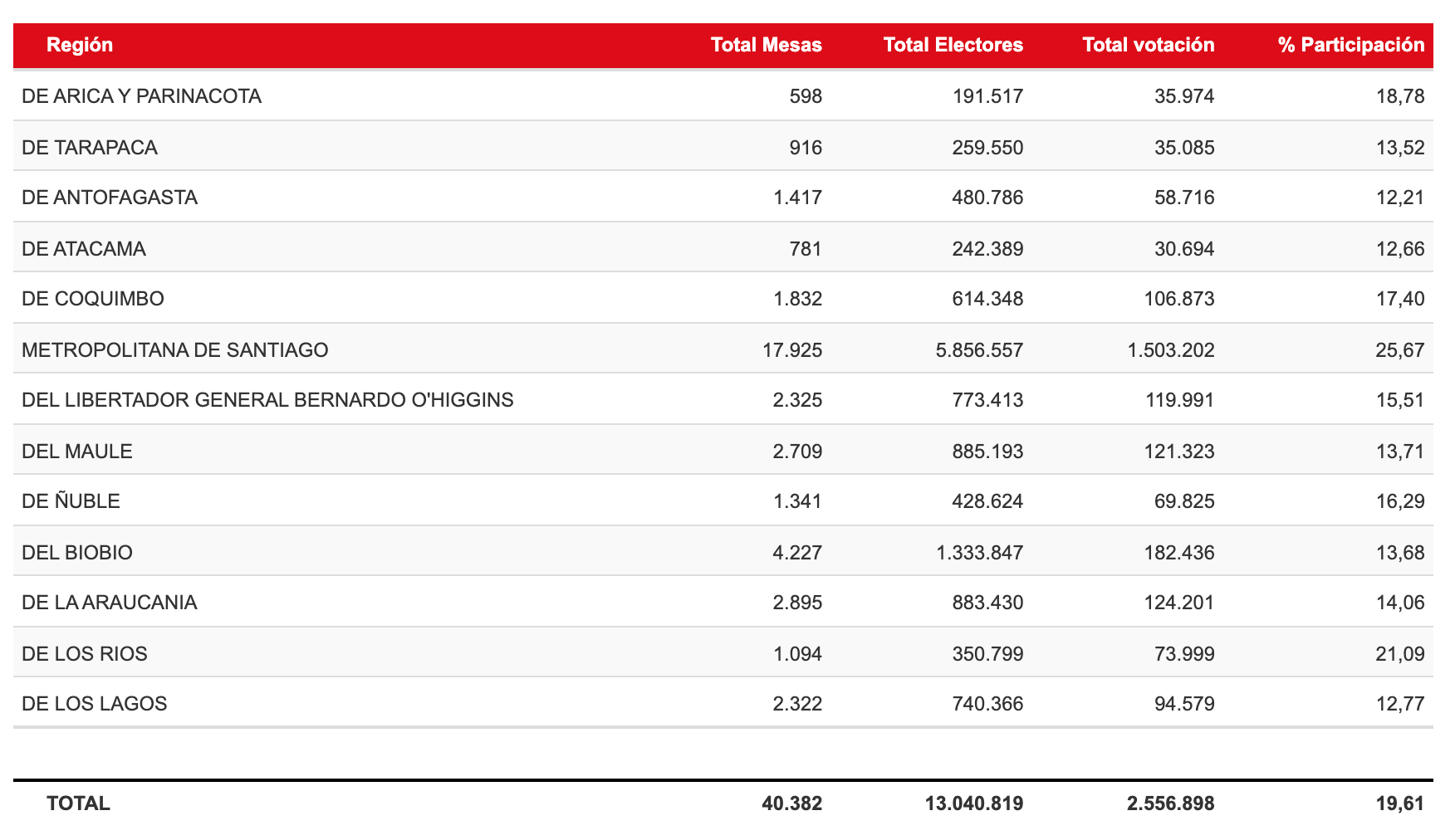Image resolution: width=1455 pixels, height=840 pixels.
Task: Select the DE ÑUBLE row
Action: (x=71, y=501)
